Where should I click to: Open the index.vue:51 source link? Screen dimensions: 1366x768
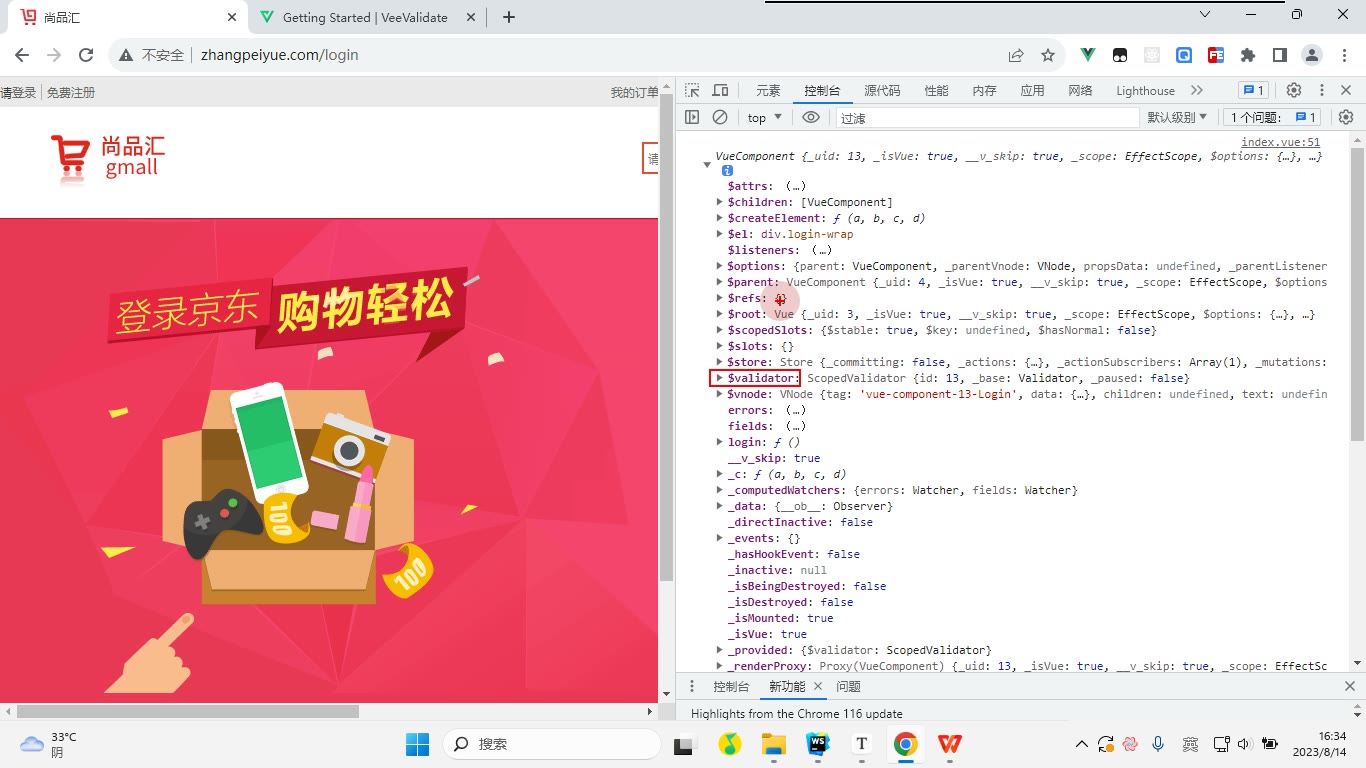coord(1280,143)
